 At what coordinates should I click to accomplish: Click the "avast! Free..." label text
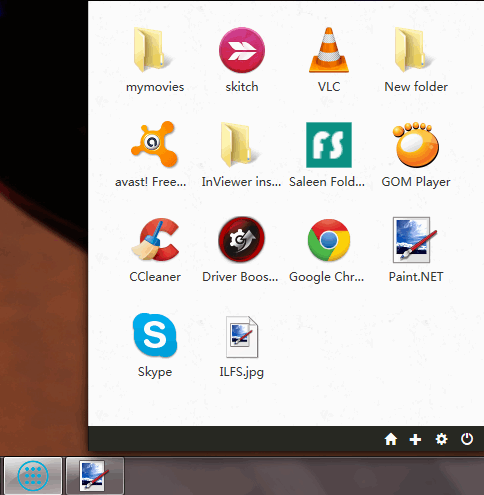[x=151, y=182]
